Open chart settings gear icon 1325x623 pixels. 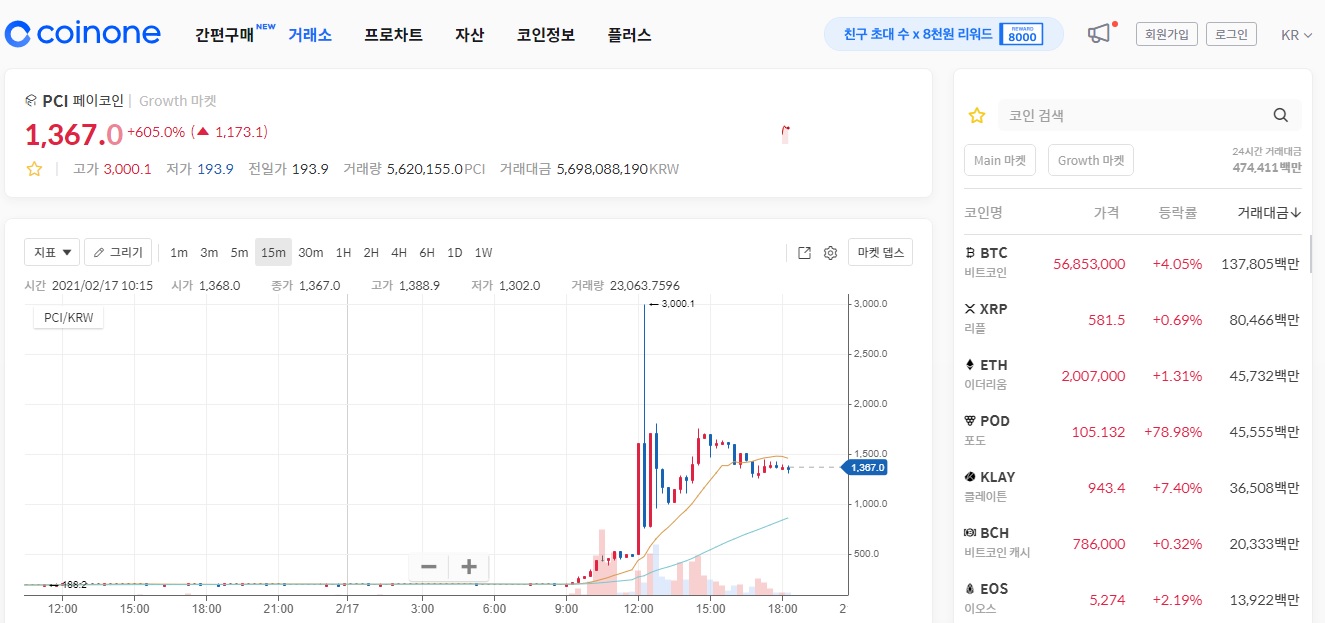coord(830,253)
